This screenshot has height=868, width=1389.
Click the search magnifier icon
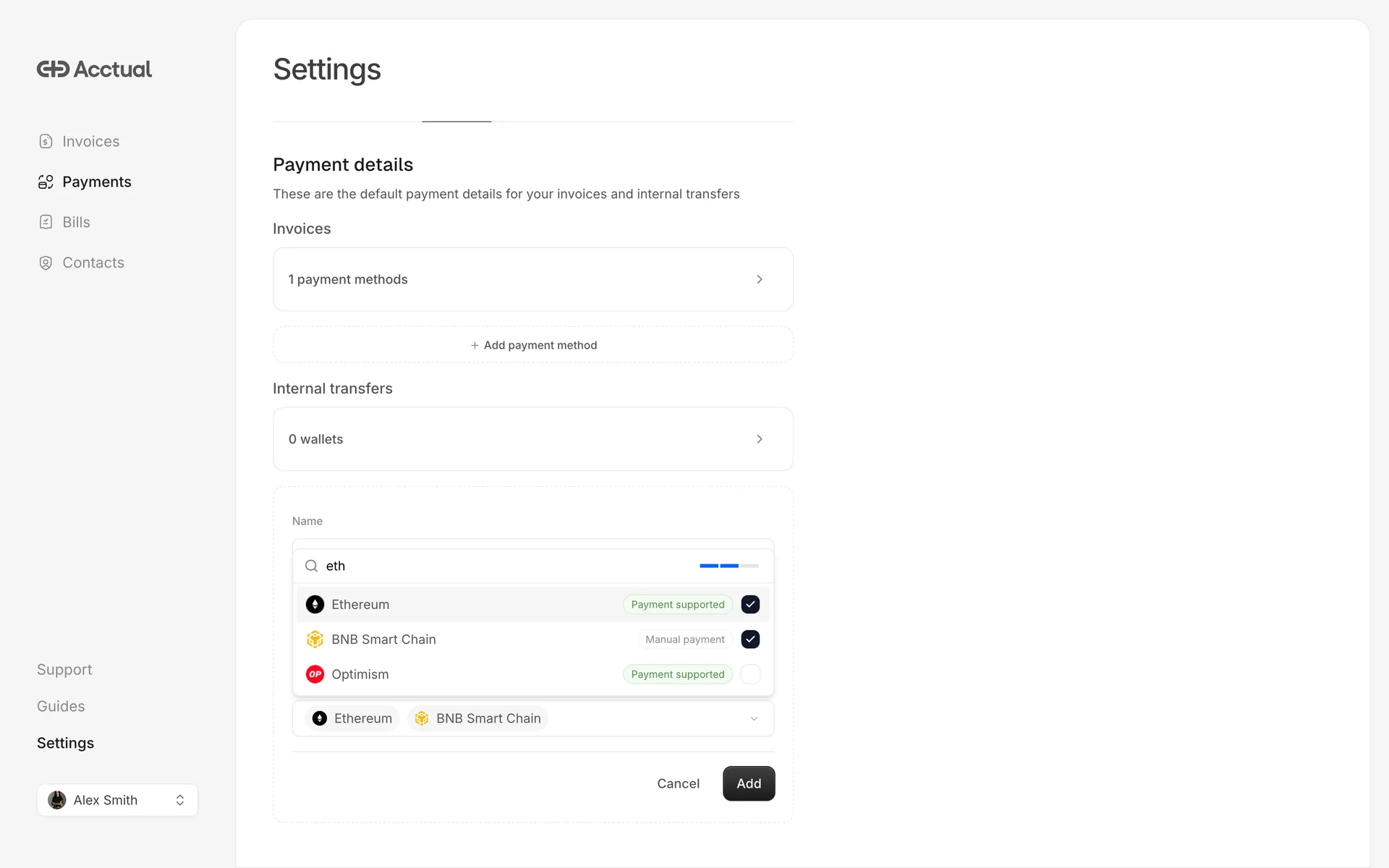click(x=311, y=566)
